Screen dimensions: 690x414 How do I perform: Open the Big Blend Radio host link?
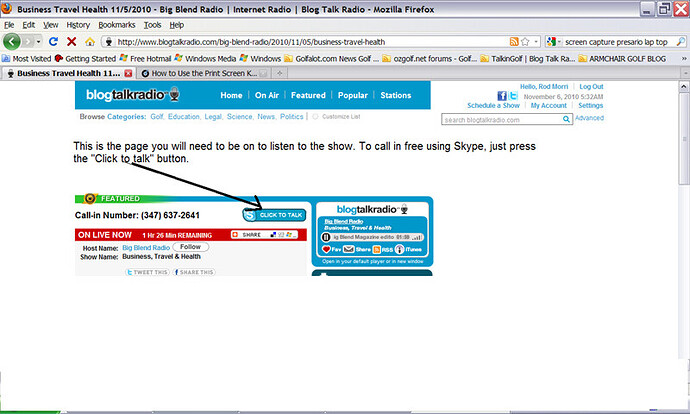coord(146,248)
